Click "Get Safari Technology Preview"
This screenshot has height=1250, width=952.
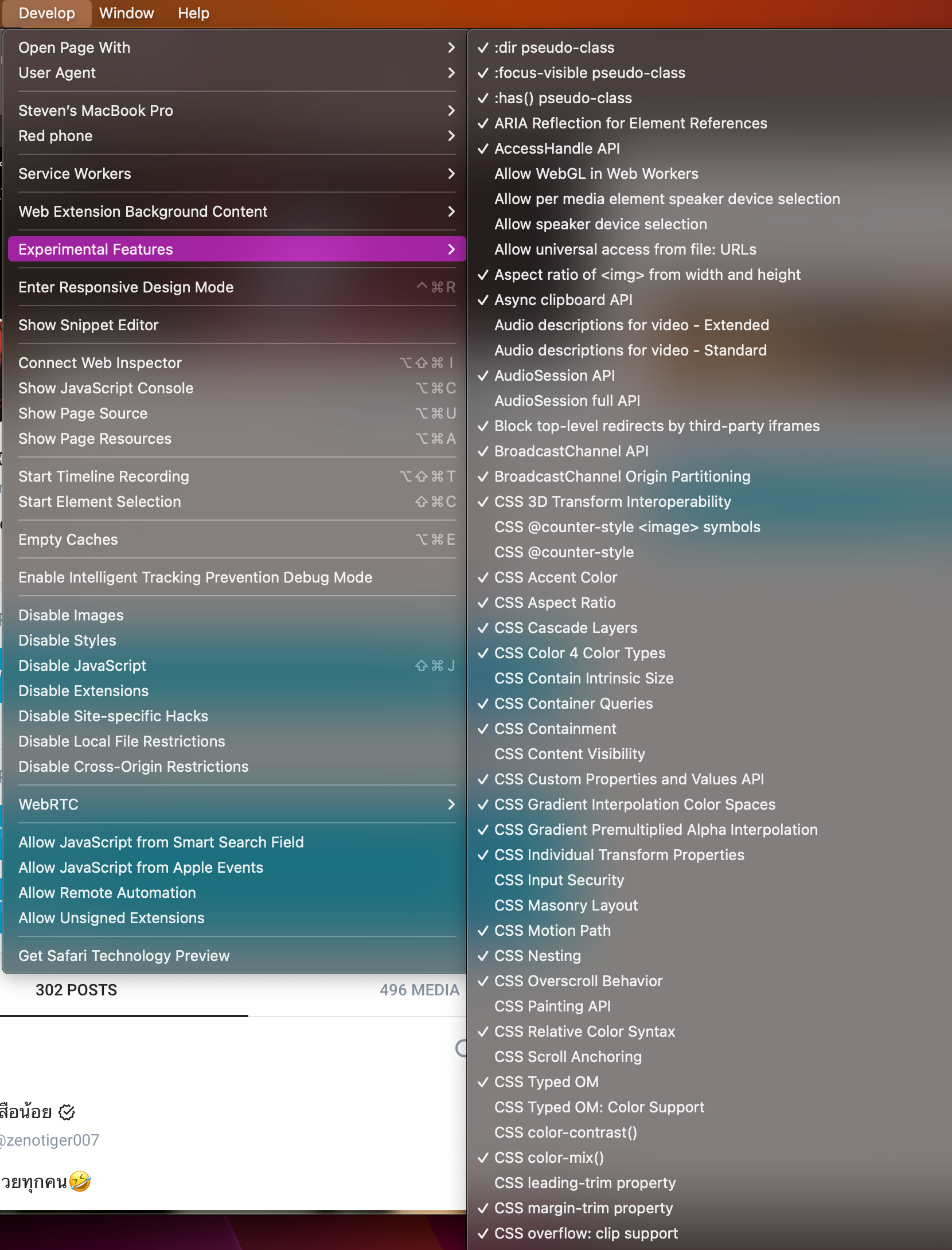click(124, 955)
